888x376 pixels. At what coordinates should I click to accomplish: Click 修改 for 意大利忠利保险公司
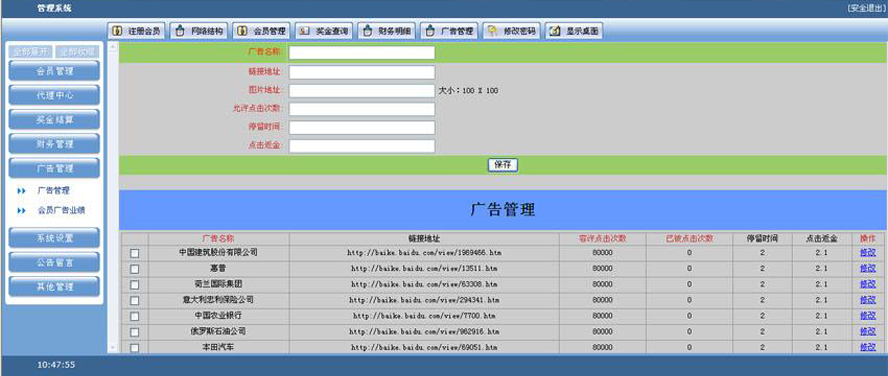[867, 300]
